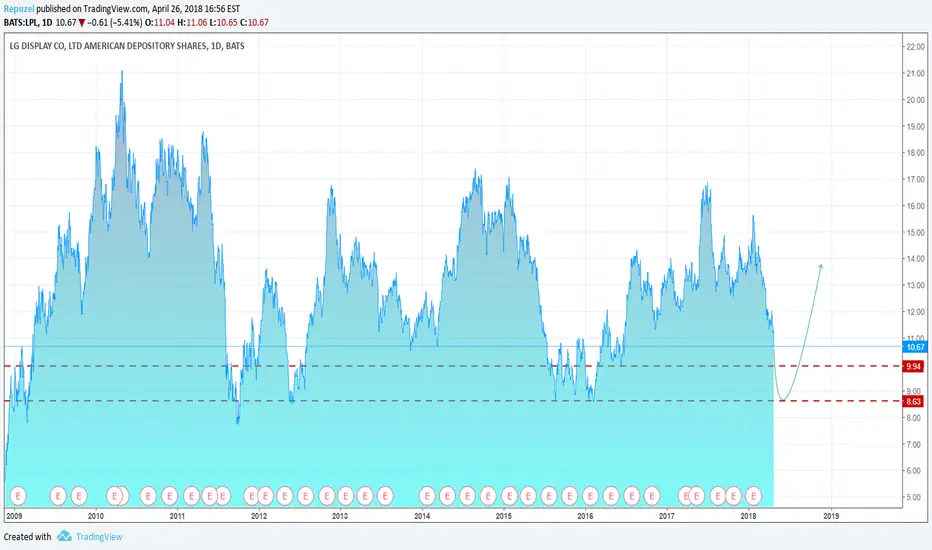Screen dimensions: 932x550
Task: Click the 19.00 price axis label
Action: [x=915, y=127]
